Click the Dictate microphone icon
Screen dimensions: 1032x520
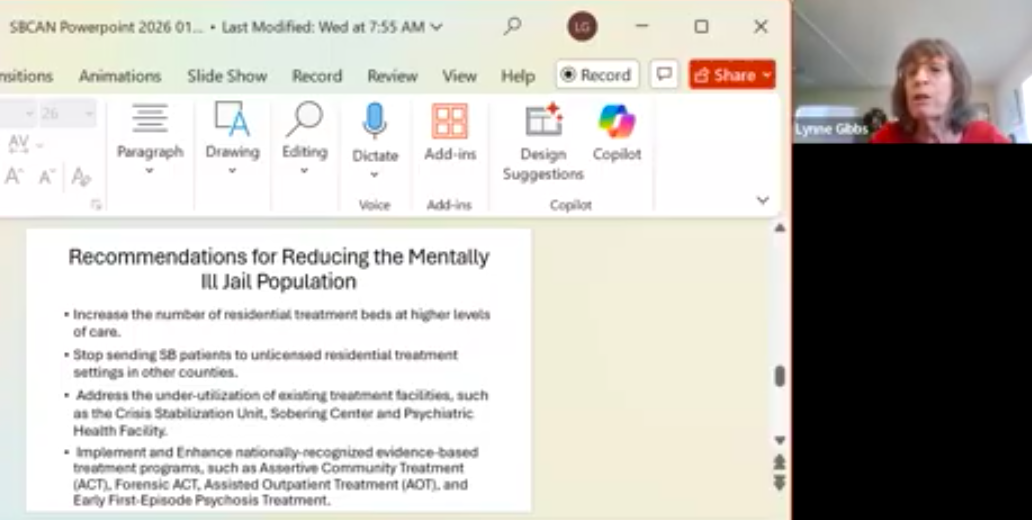click(375, 121)
